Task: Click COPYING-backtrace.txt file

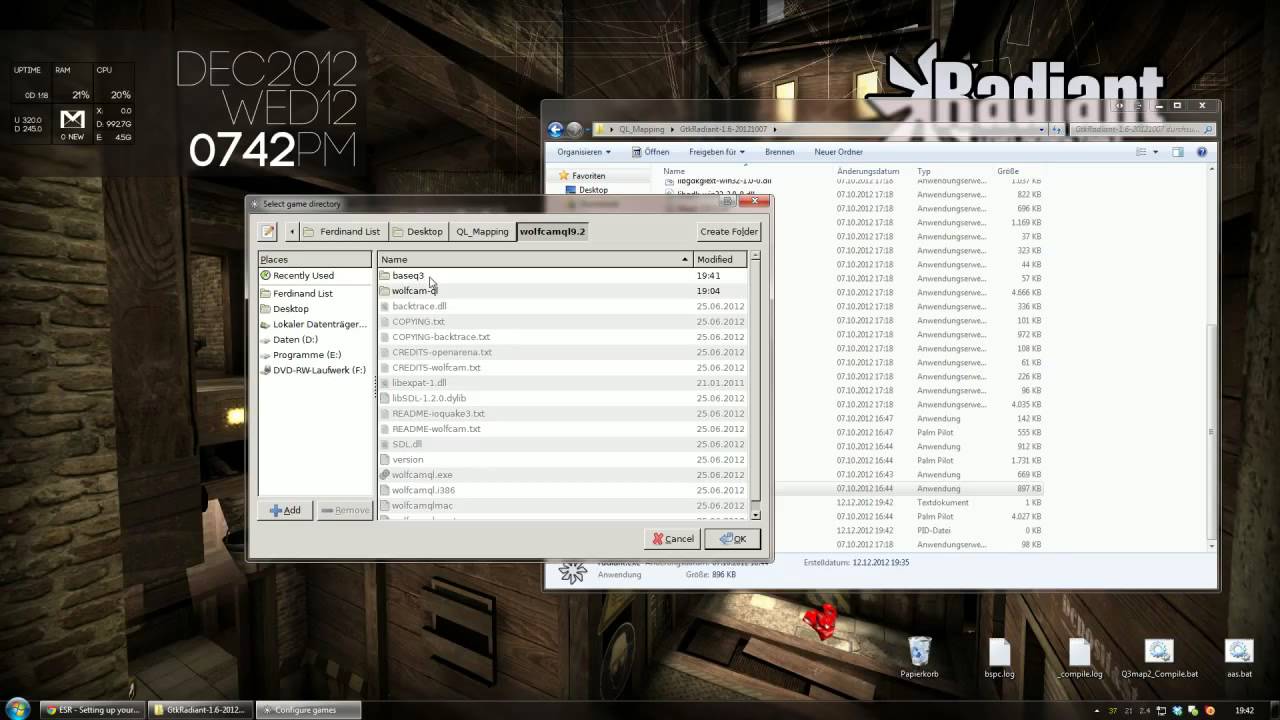Action: pyautogui.click(x=562, y=337)
